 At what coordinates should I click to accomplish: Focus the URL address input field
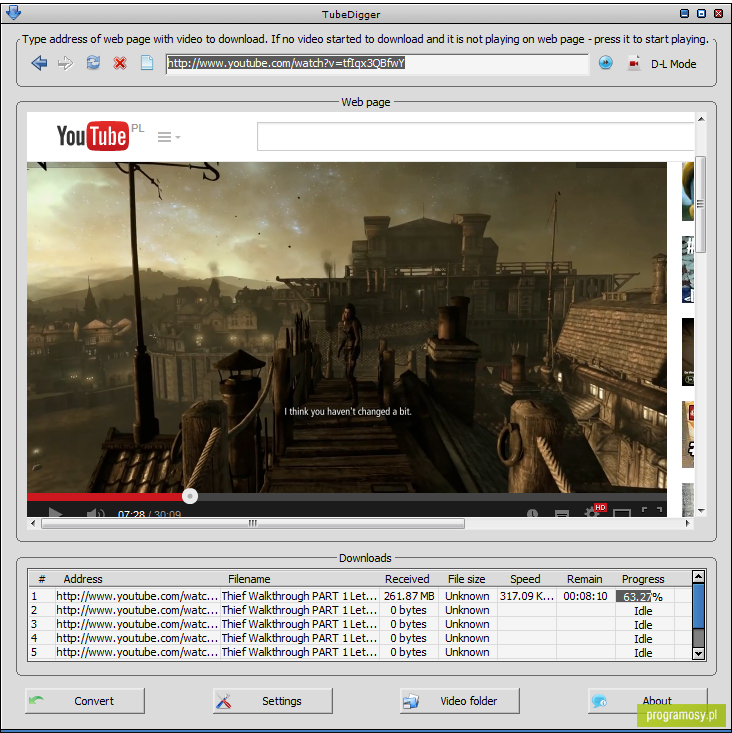point(377,64)
